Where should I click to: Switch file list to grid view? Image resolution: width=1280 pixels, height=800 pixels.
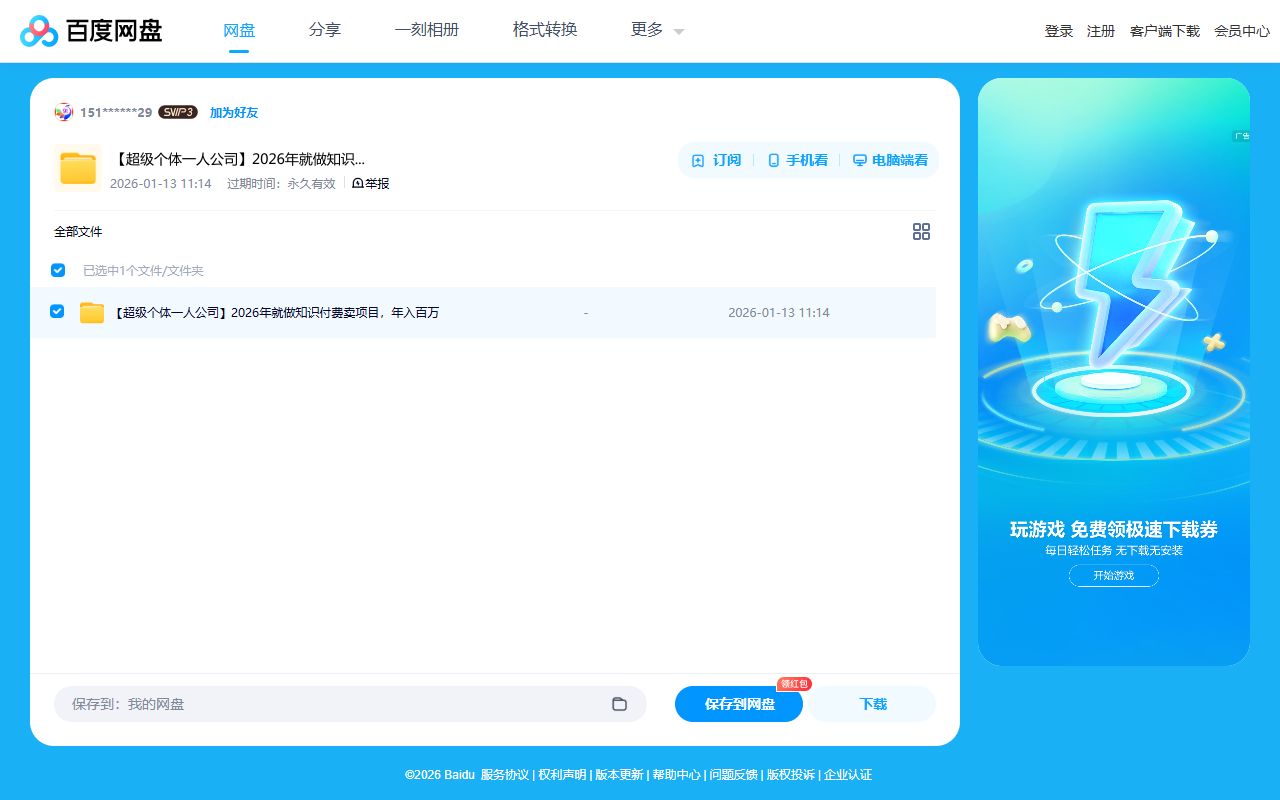point(921,231)
